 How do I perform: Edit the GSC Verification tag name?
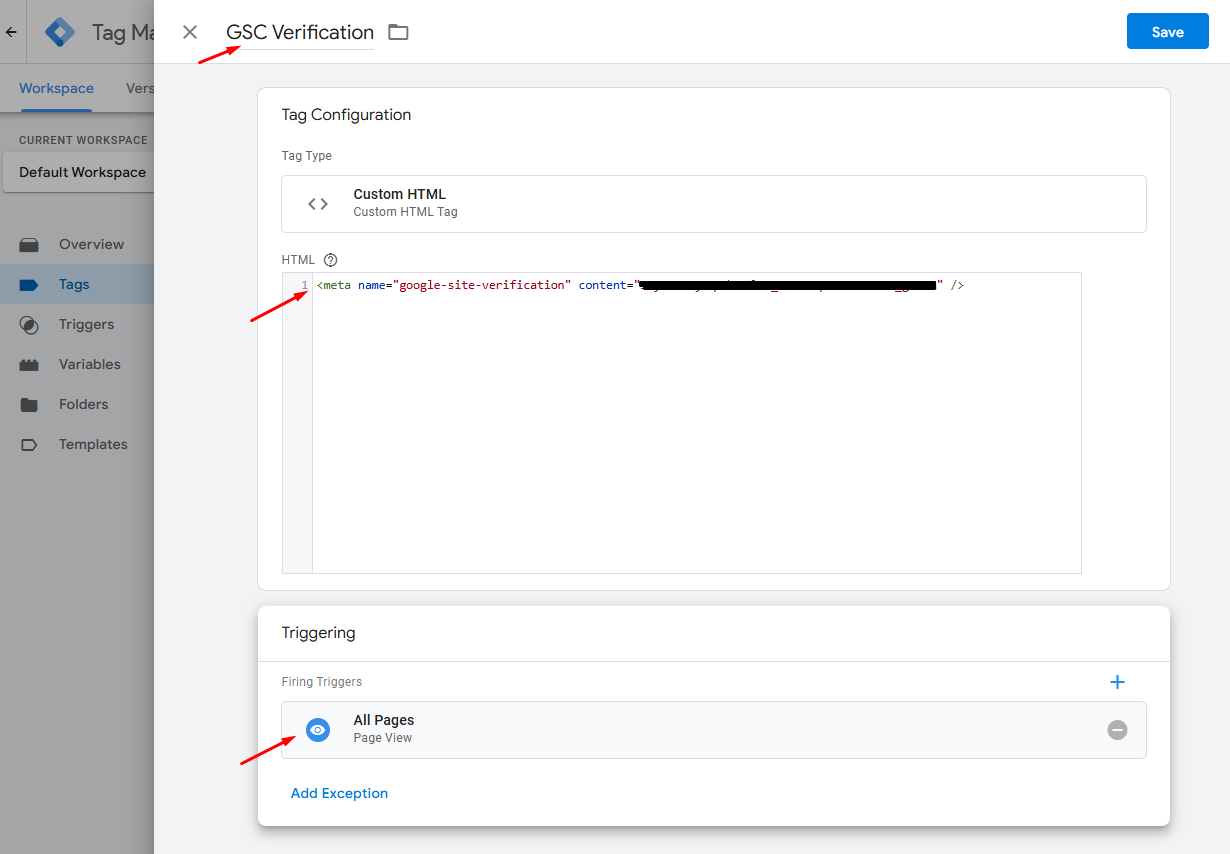[300, 32]
